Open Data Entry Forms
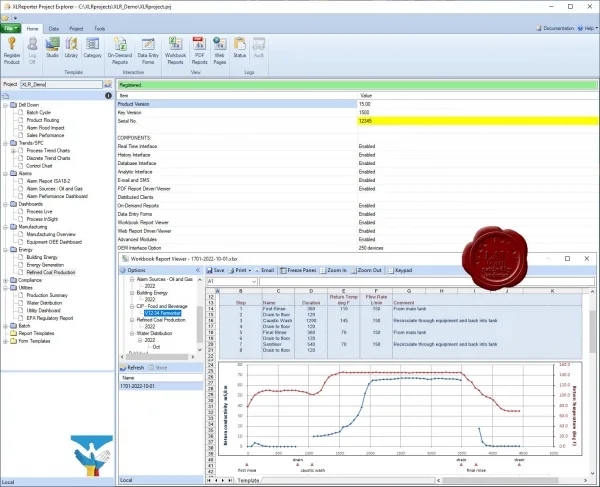The image size is (600, 487). coord(148,51)
